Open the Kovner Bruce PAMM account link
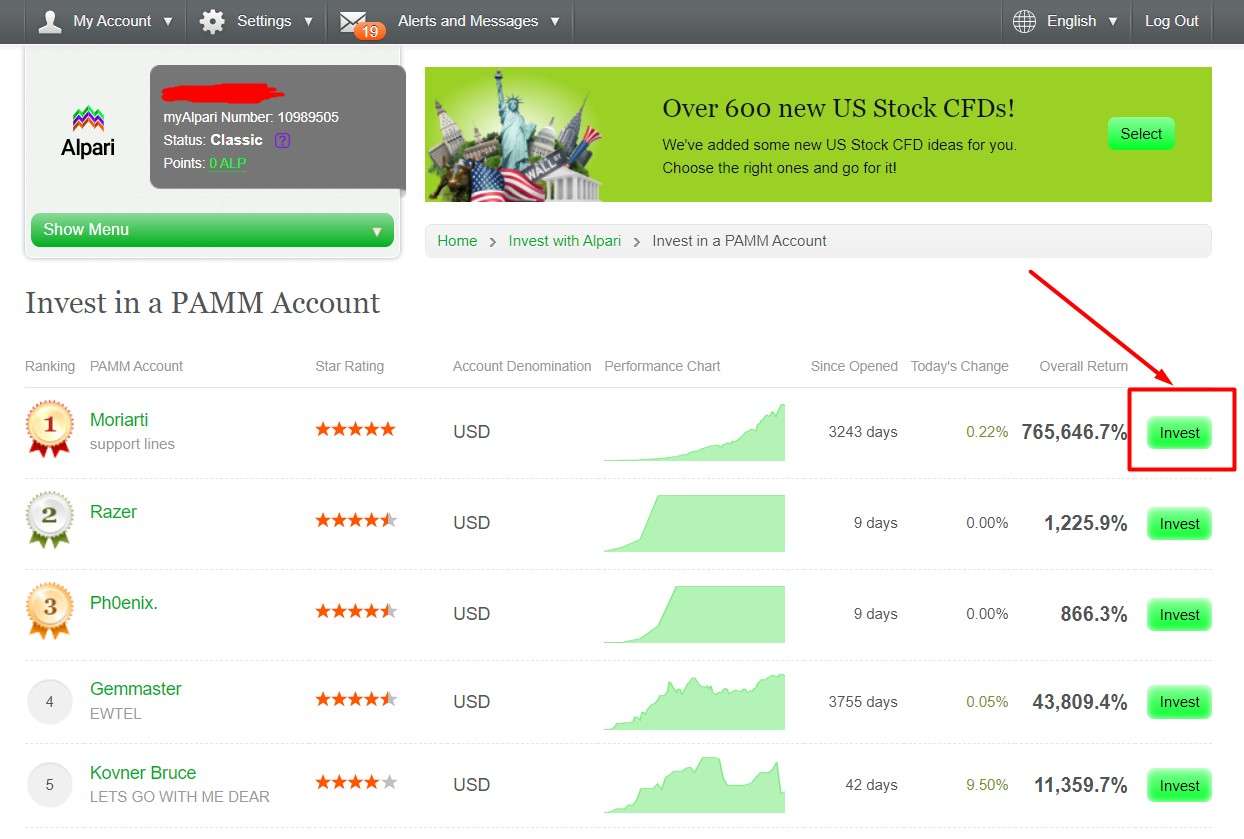This screenshot has height=839, width=1244. coord(143,773)
